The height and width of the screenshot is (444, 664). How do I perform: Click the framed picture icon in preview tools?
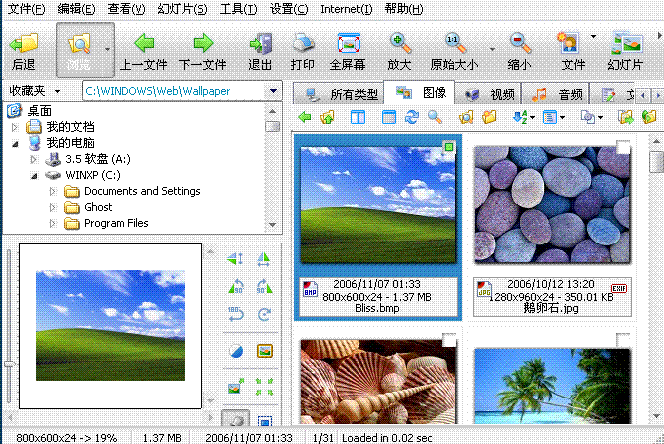(x=265, y=351)
